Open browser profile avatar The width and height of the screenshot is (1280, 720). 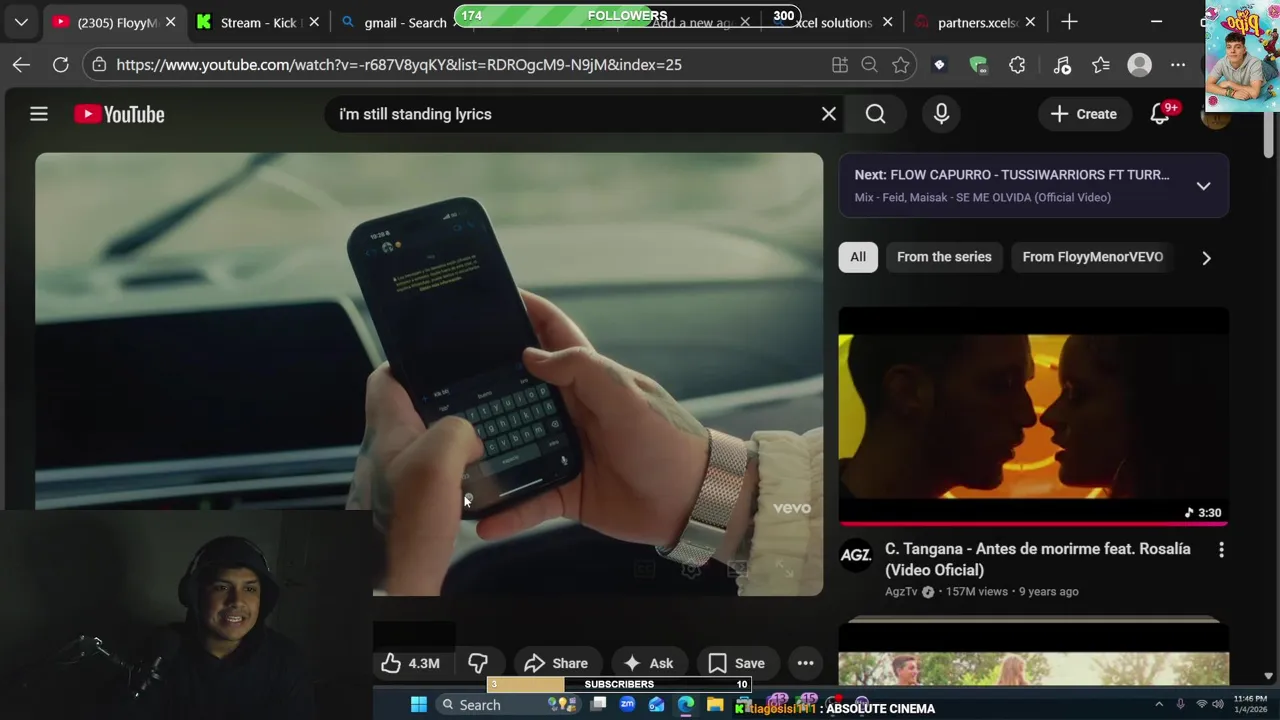point(1139,65)
